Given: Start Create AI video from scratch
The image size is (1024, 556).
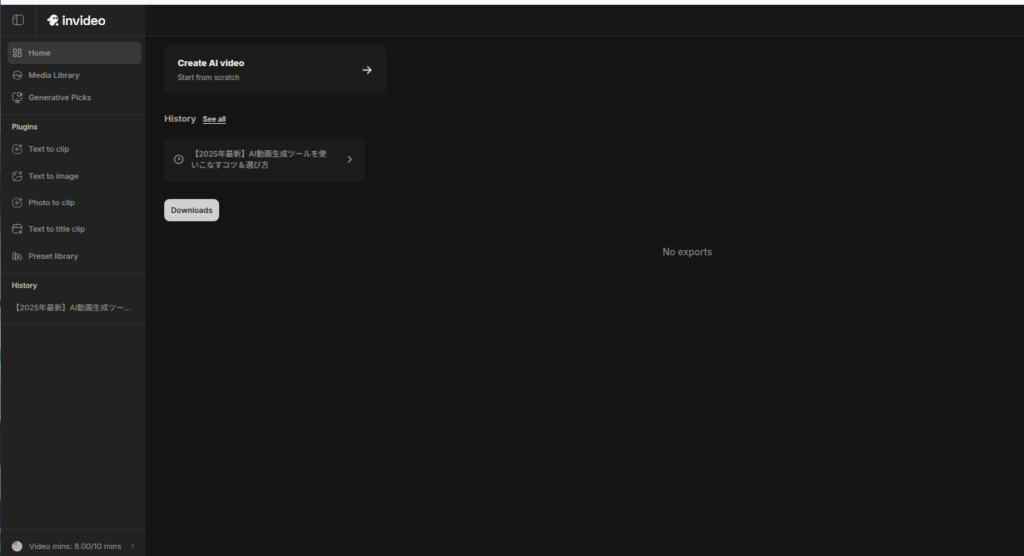Looking at the screenshot, I should pyautogui.click(x=276, y=70).
